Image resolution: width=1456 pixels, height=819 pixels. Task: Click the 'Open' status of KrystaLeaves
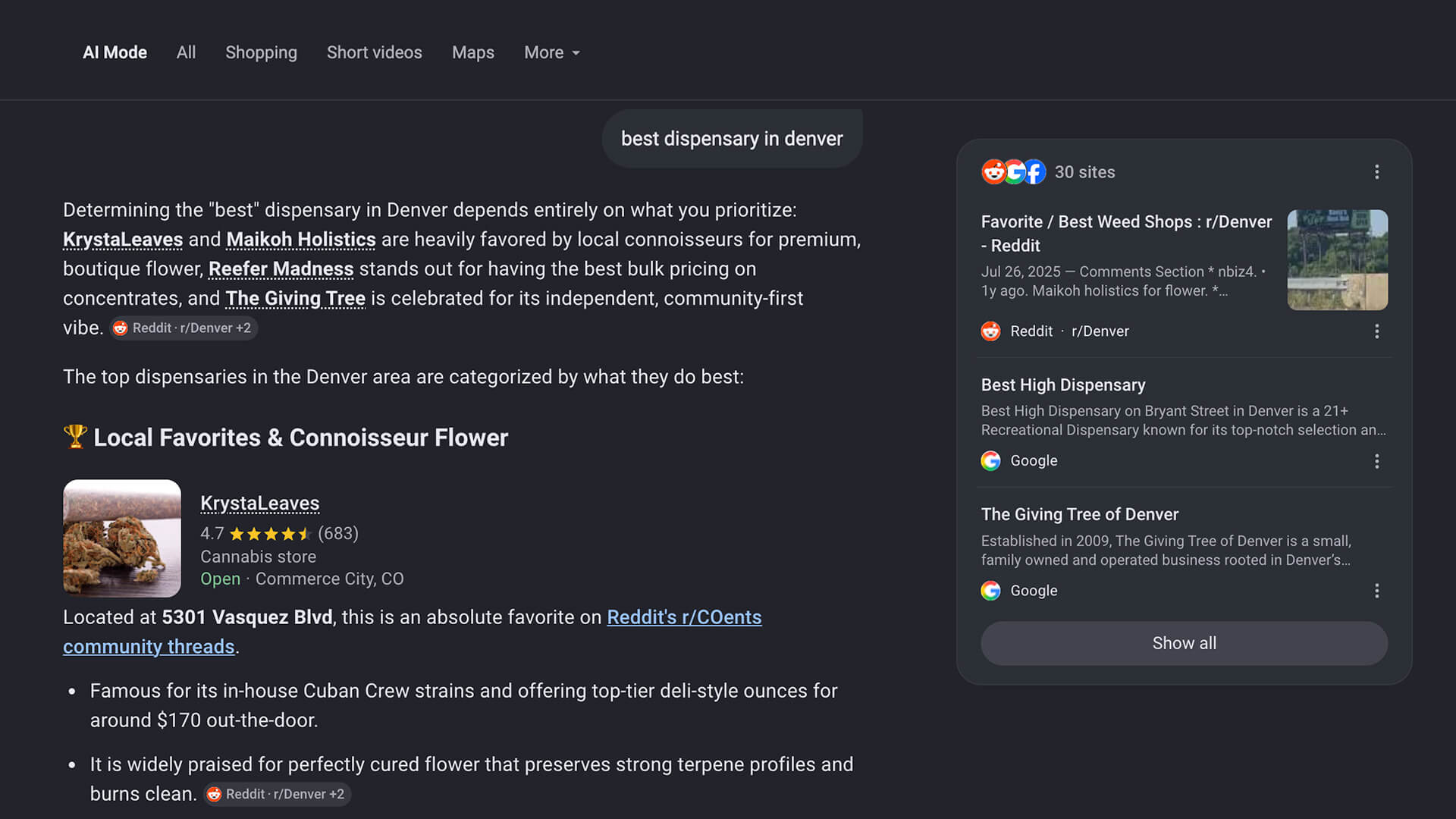click(220, 579)
